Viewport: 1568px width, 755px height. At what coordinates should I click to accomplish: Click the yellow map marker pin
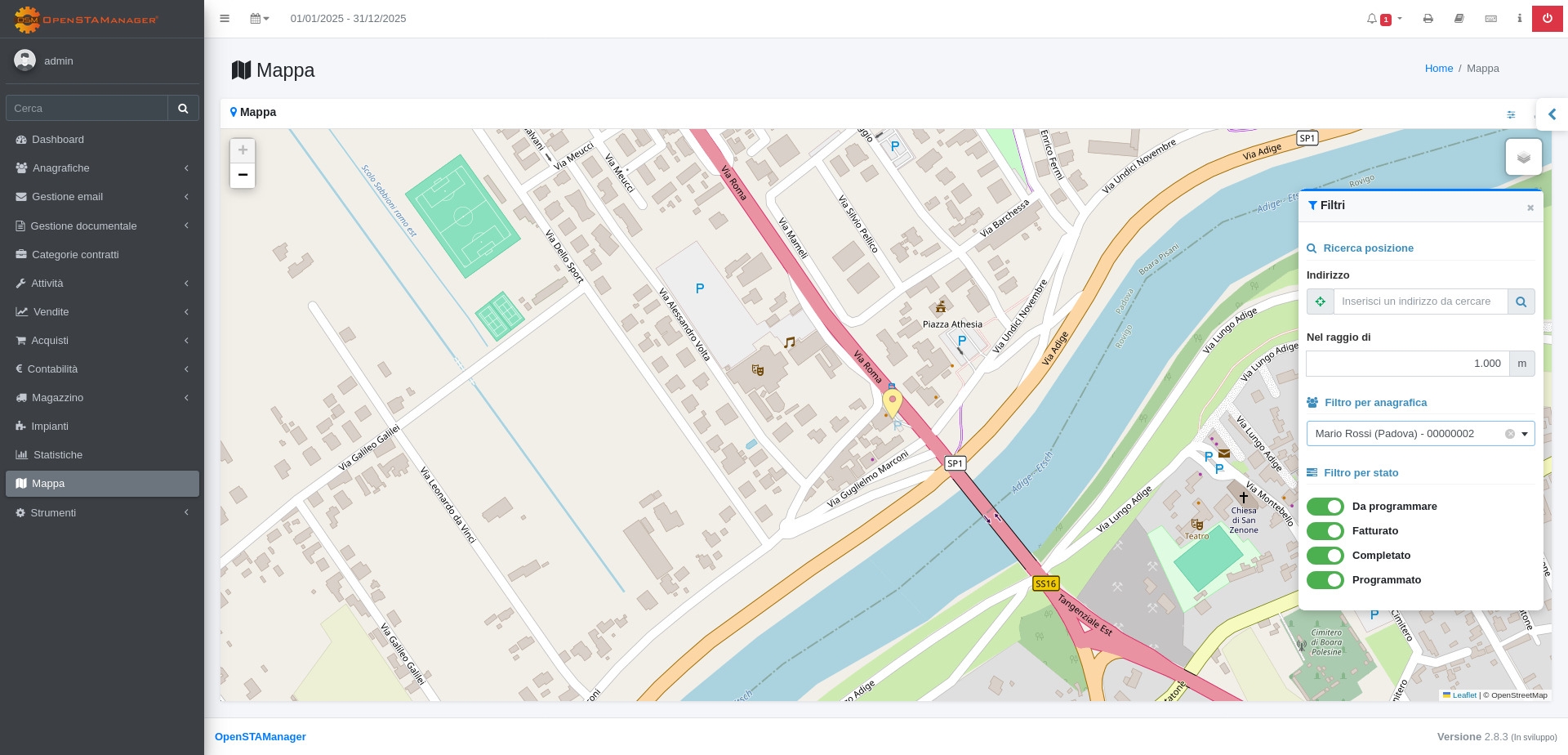893,402
